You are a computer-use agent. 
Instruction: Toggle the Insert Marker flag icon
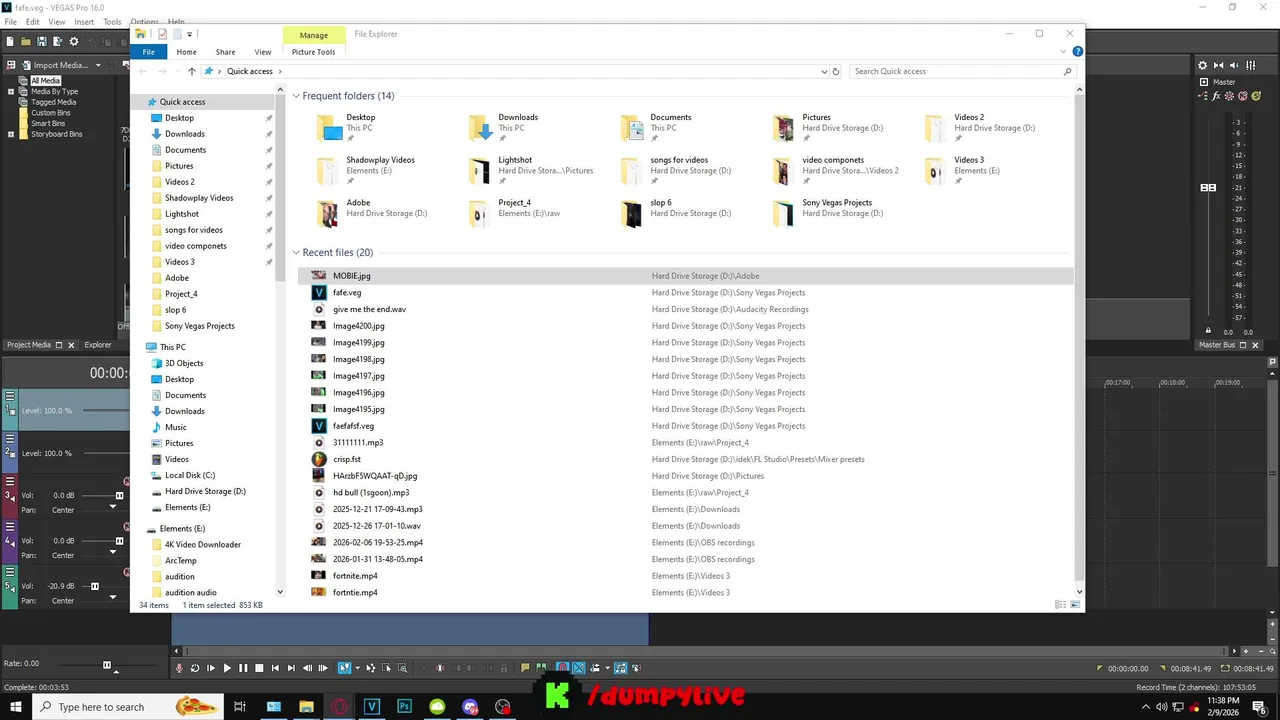pos(525,668)
